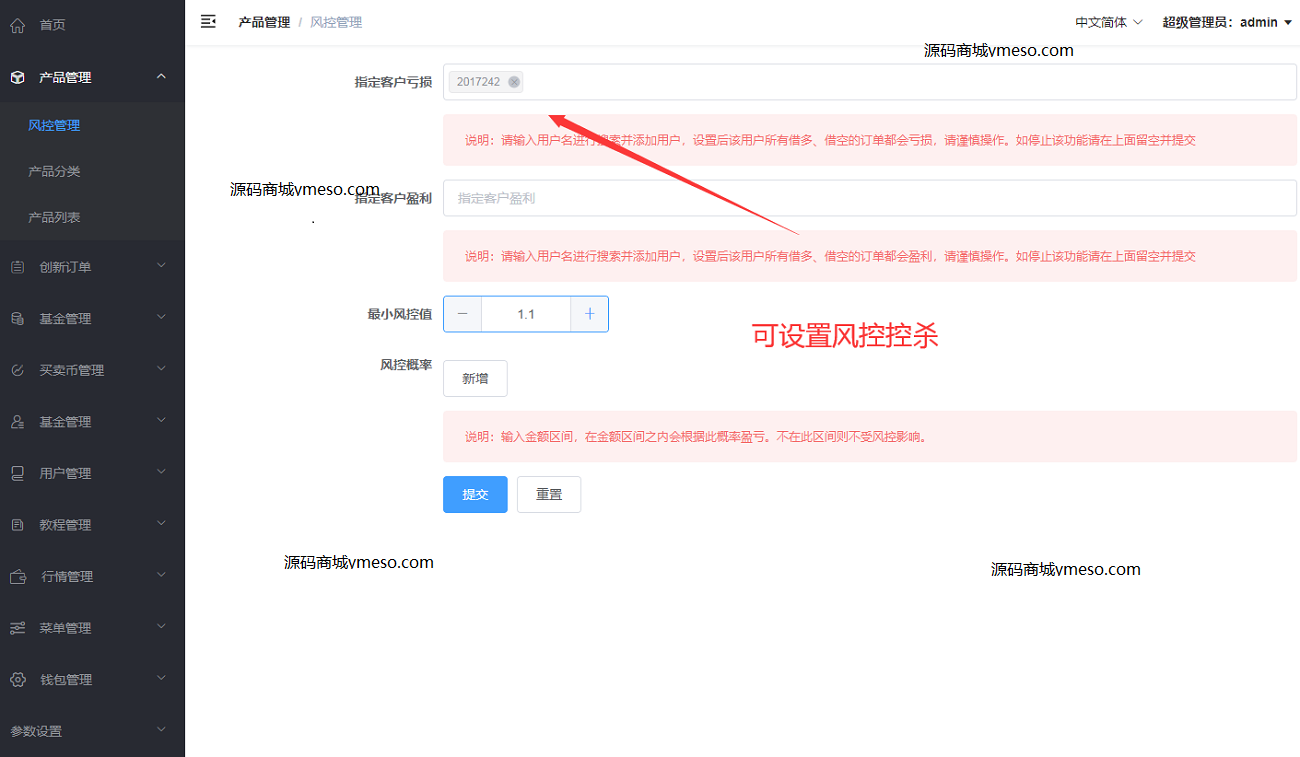
Task: Click the cube icon beside 产品管理
Action: [x=17, y=77]
